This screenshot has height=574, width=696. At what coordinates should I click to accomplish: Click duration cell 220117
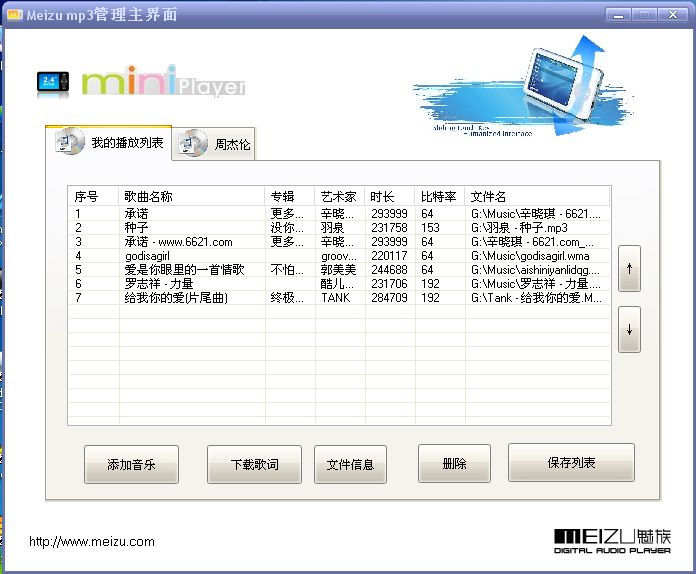tap(389, 256)
